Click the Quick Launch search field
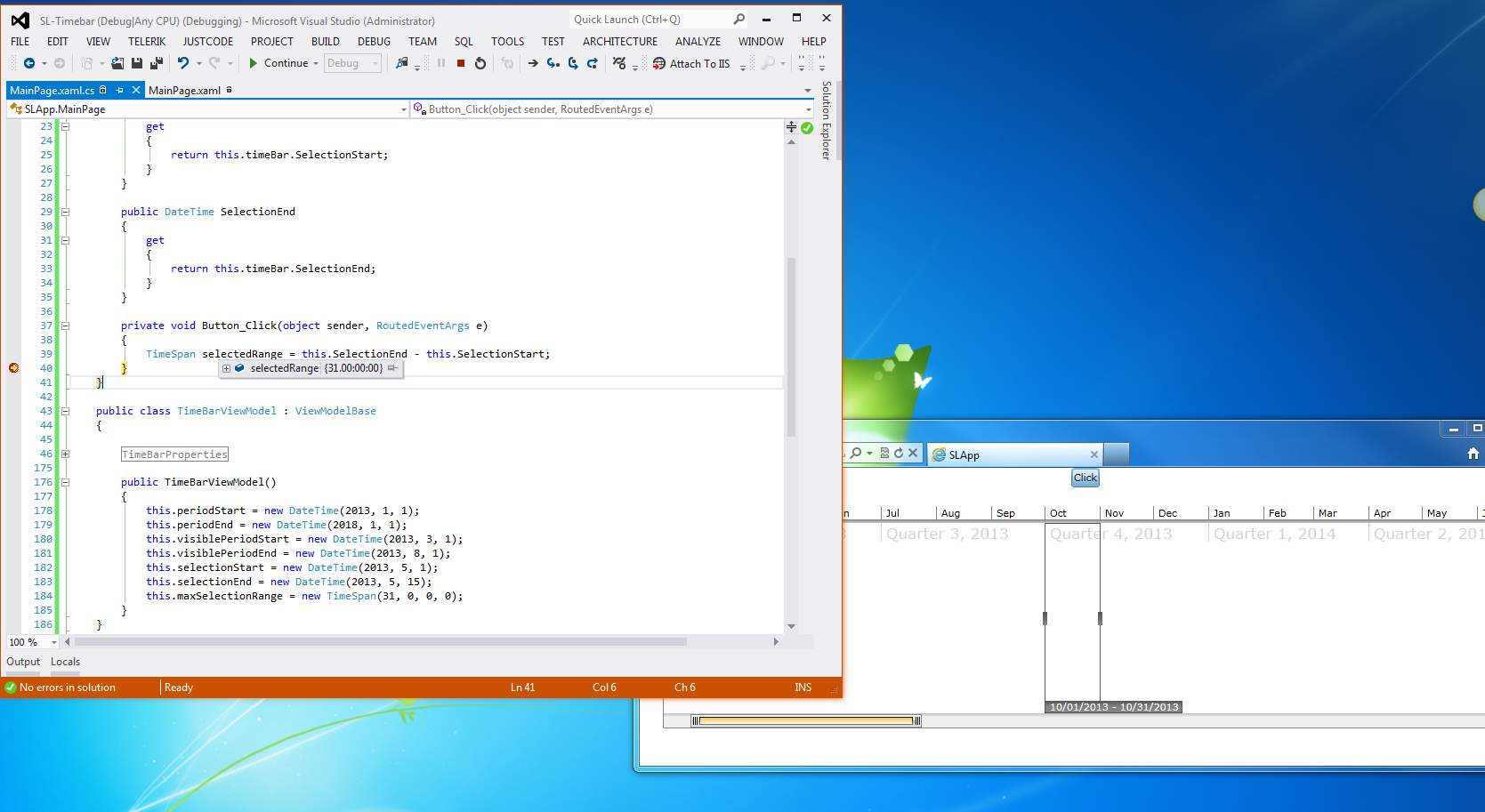 650,19
